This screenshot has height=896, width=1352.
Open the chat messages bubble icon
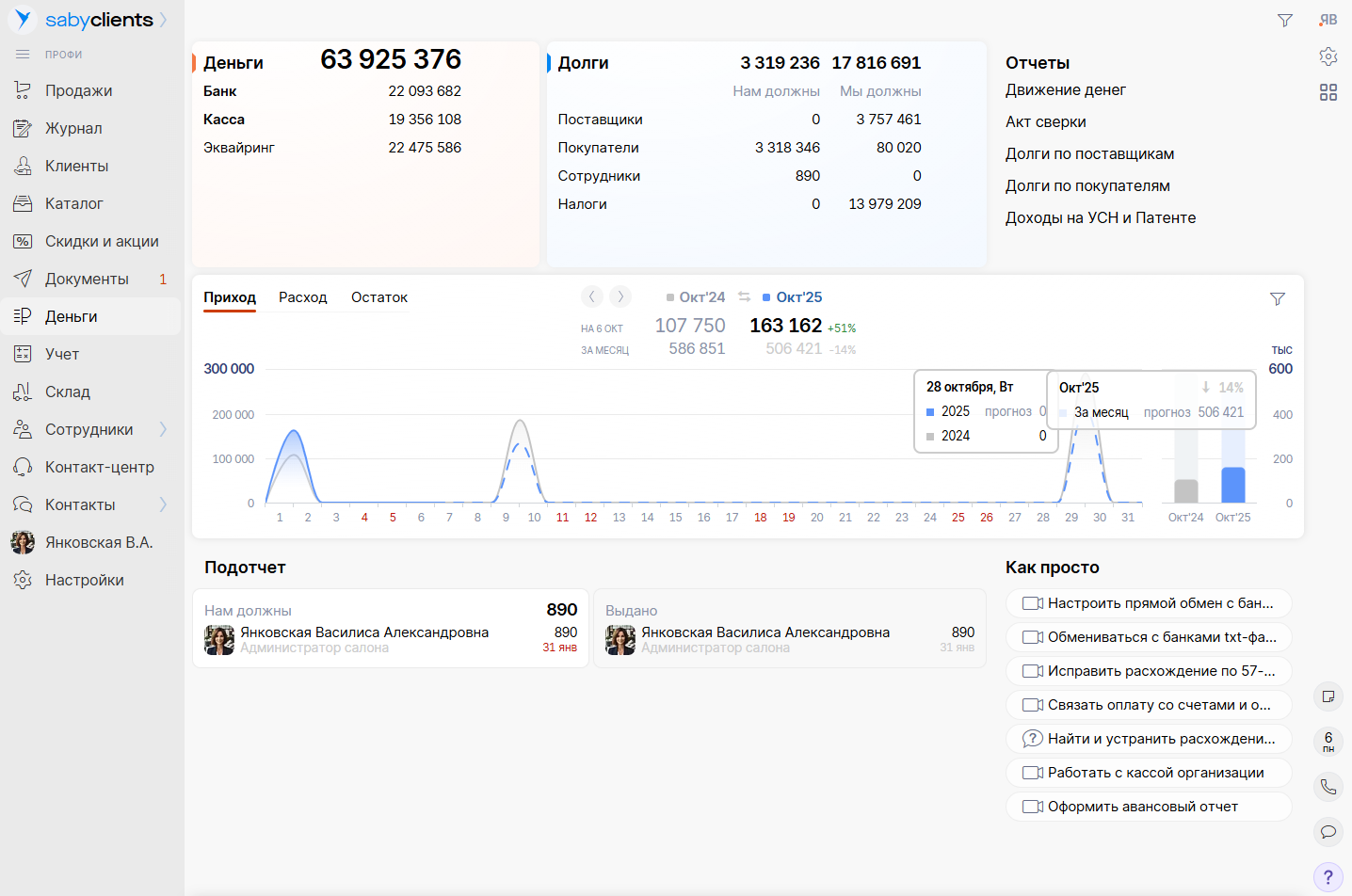pos(1328,832)
